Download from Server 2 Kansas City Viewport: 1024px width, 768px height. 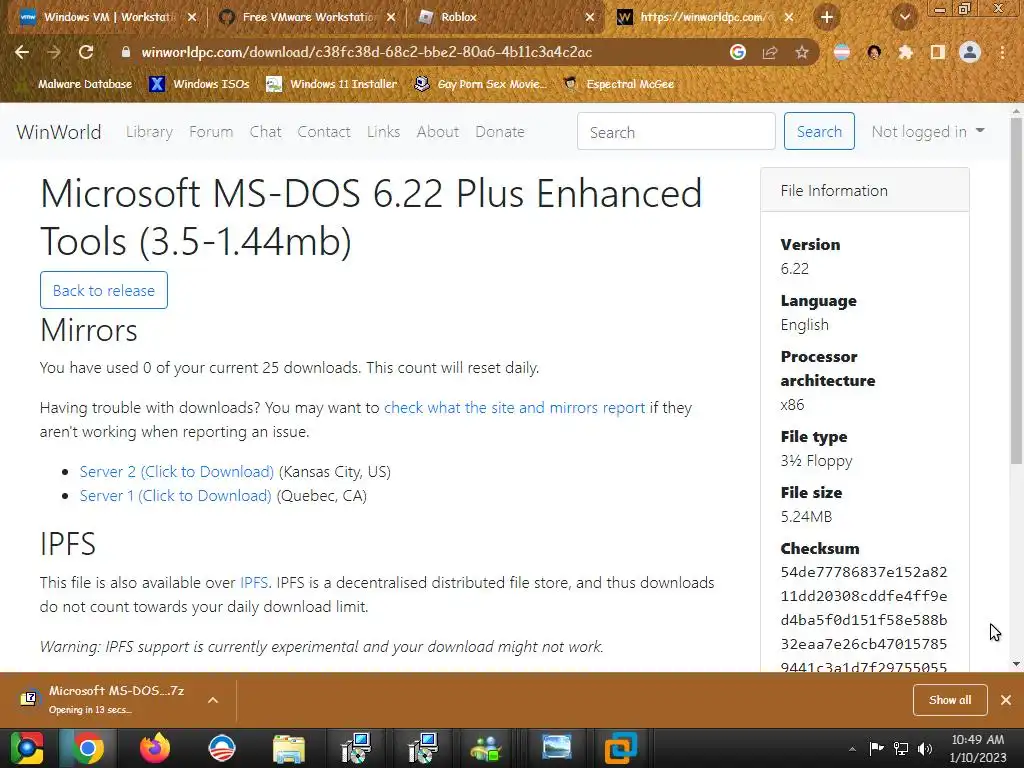[x=176, y=472]
